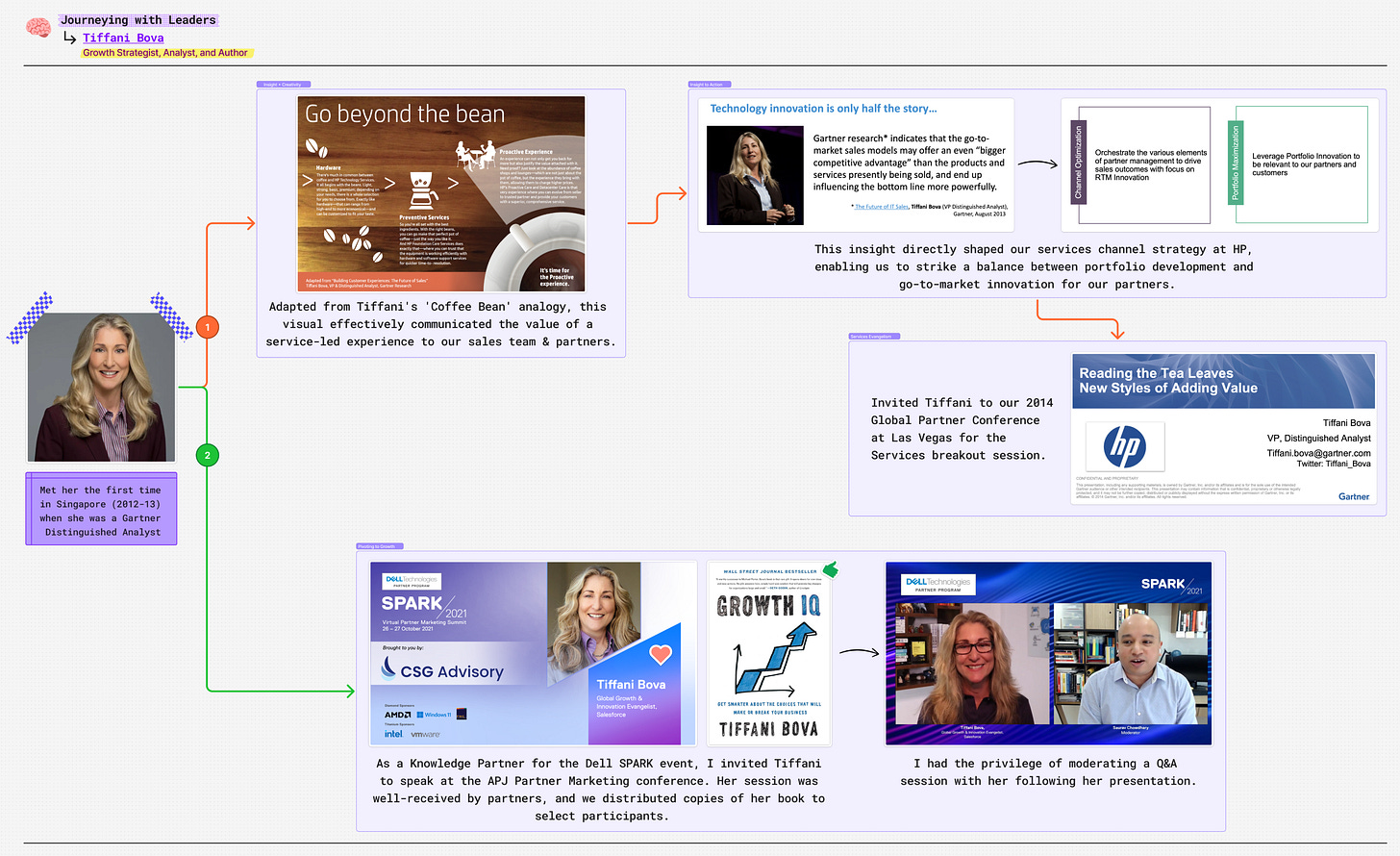Viewport: 1400px width, 856px height.
Task: Select the purple 'Met her the first time in Singapore' note
Action: click(x=101, y=511)
